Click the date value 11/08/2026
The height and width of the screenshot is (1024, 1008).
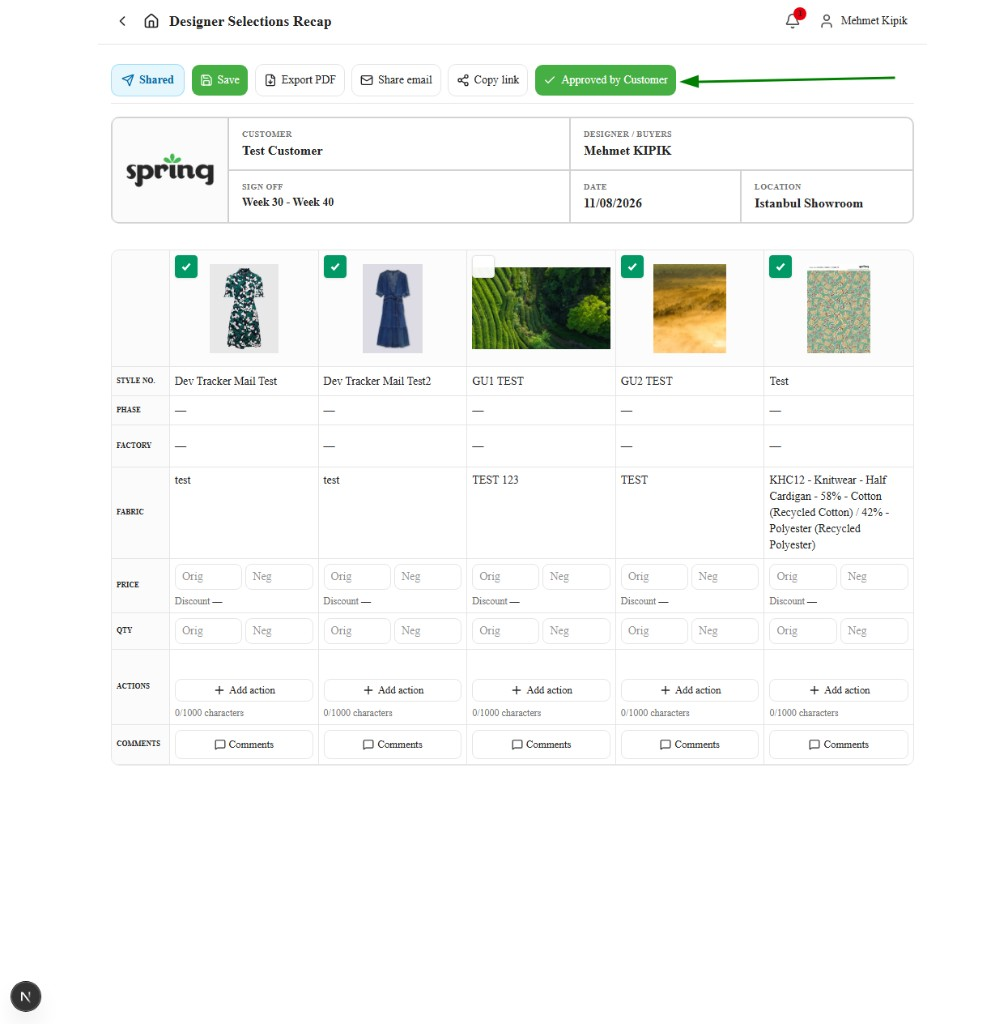click(x=612, y=203)
